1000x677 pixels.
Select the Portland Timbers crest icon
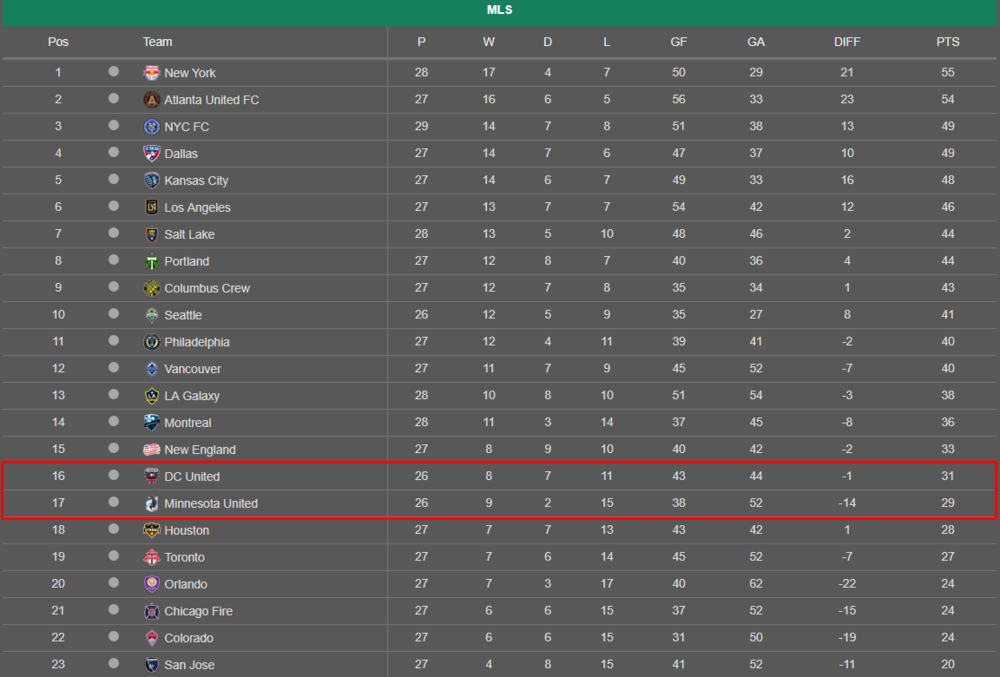point(151,261)
